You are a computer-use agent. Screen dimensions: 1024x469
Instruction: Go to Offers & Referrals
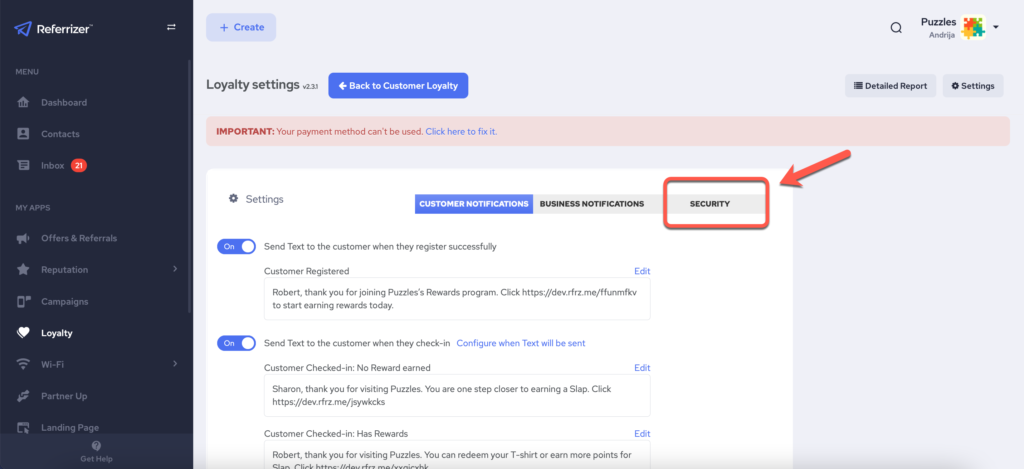[78, 238]
